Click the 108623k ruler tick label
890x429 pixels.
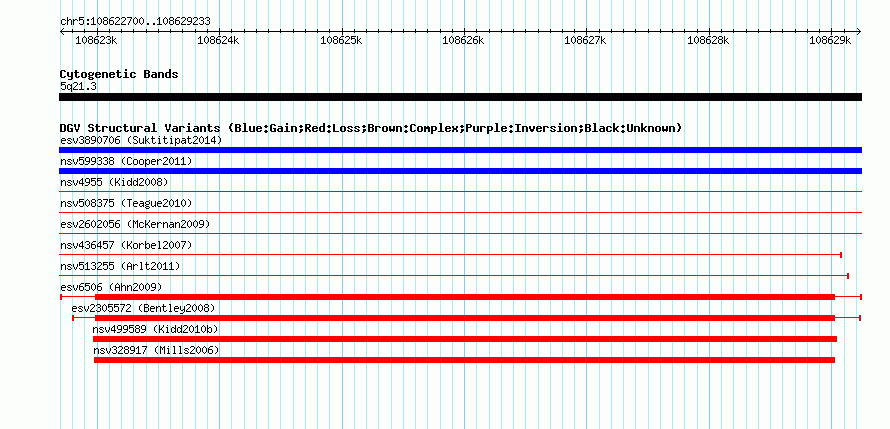pos(96,40)
